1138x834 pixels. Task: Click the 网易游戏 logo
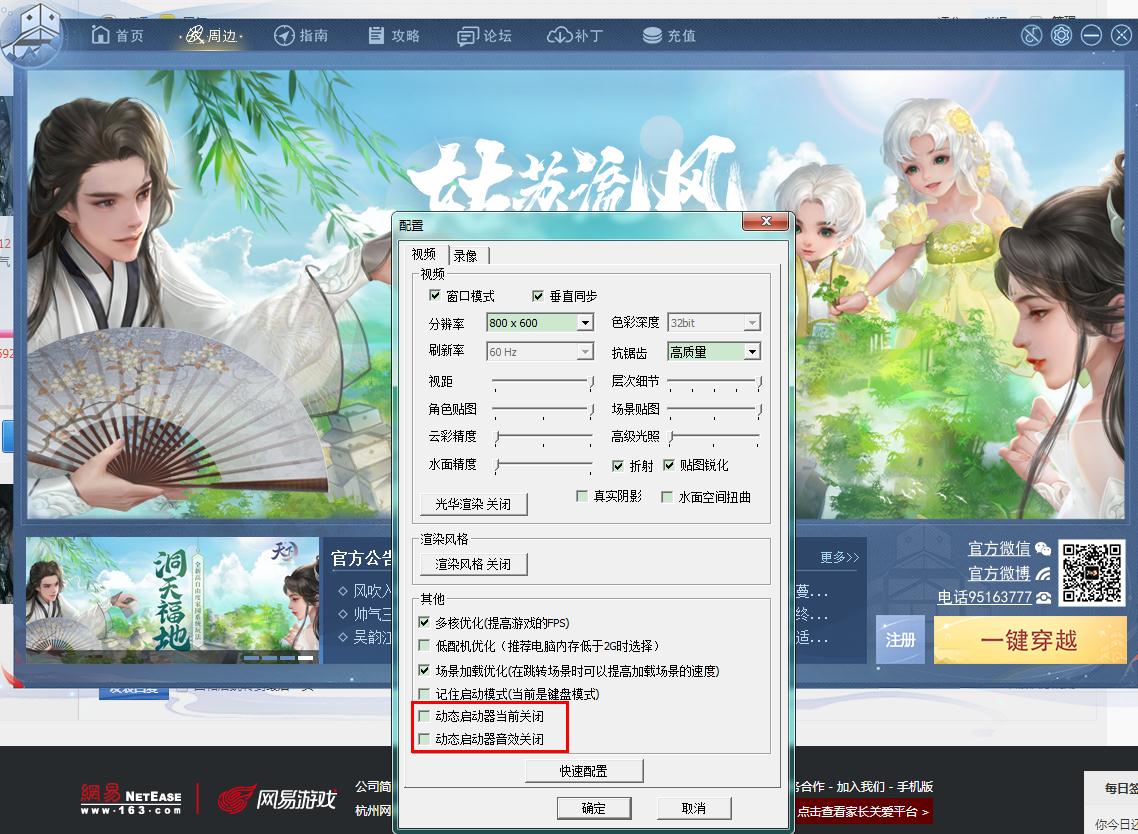point(277,800)
